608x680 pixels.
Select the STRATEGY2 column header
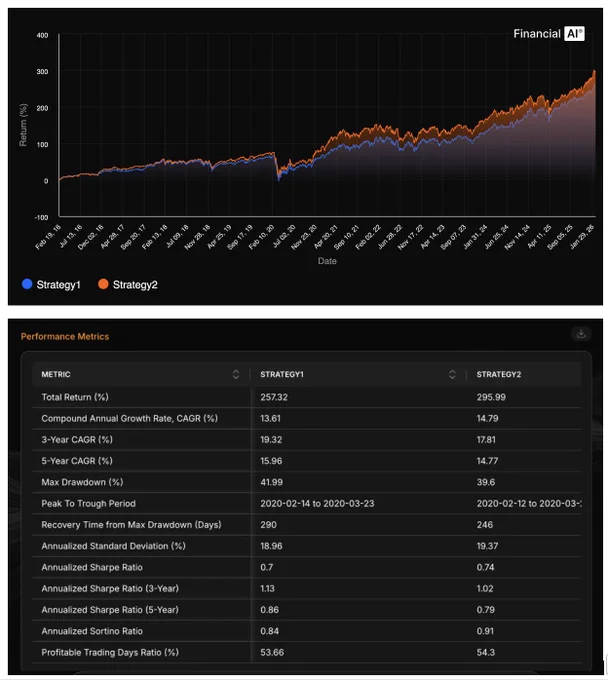499,374
